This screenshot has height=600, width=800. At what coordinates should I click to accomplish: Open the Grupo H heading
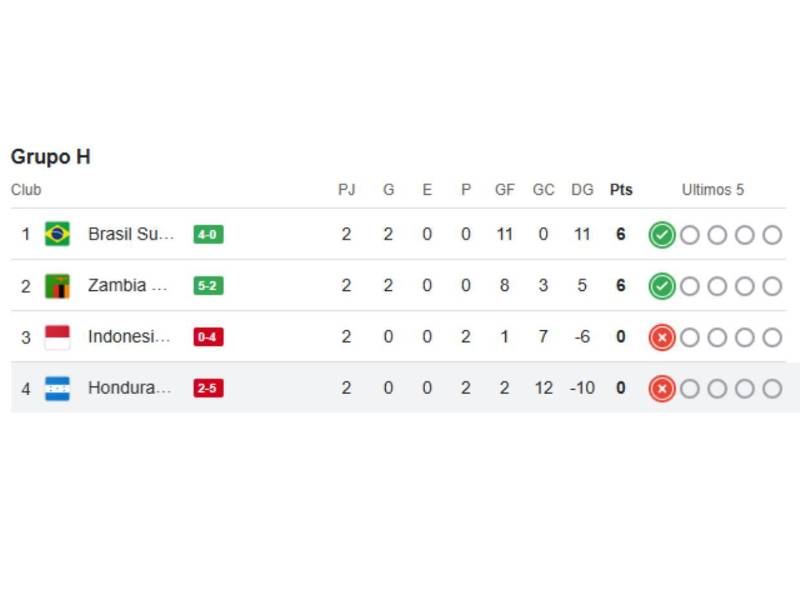50,157
